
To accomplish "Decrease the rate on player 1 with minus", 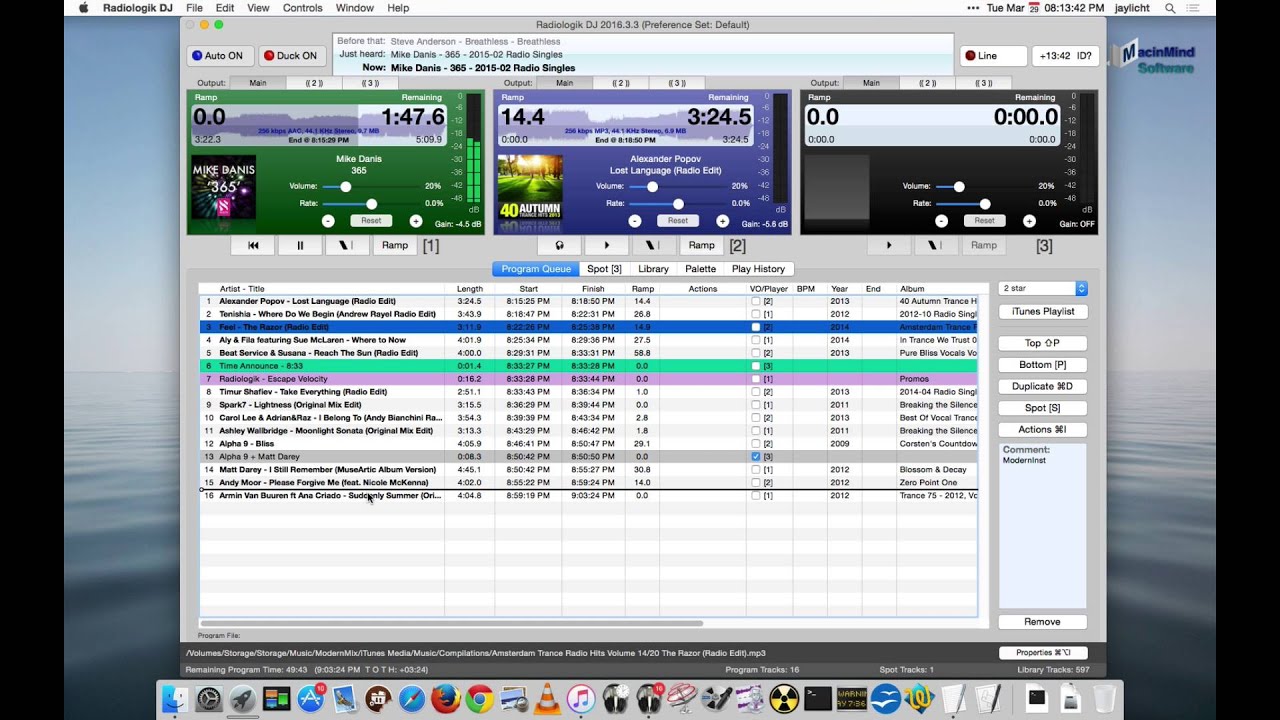I will pos(328,221).
